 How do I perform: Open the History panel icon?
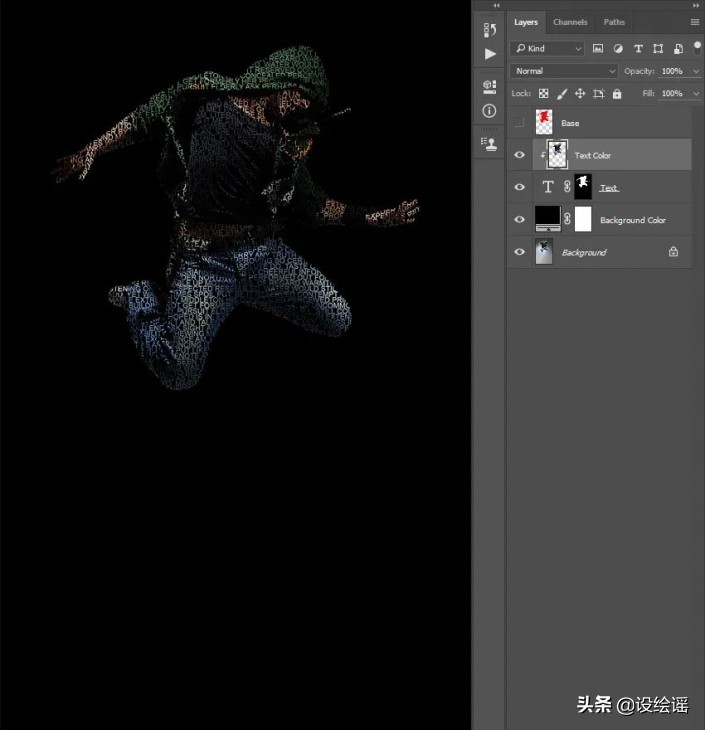tap(489, 30)
